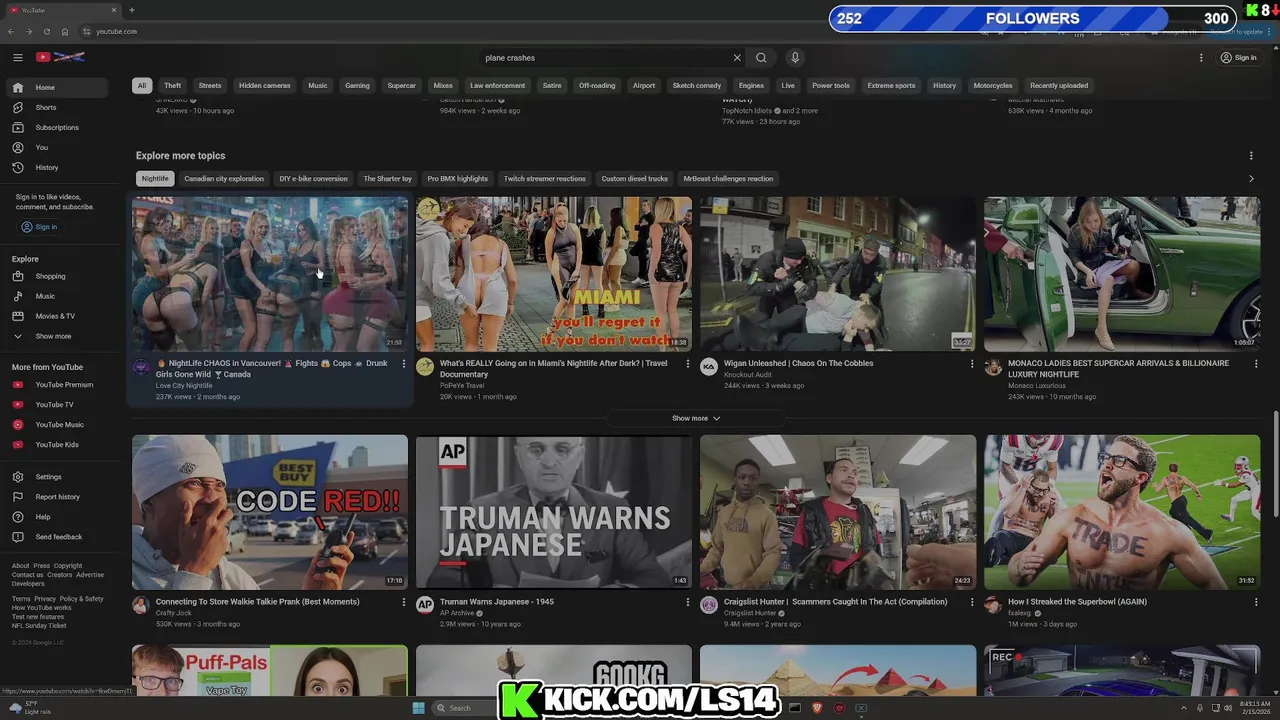Open options menu for Craigslist Hunter video

tap(971, 602)
